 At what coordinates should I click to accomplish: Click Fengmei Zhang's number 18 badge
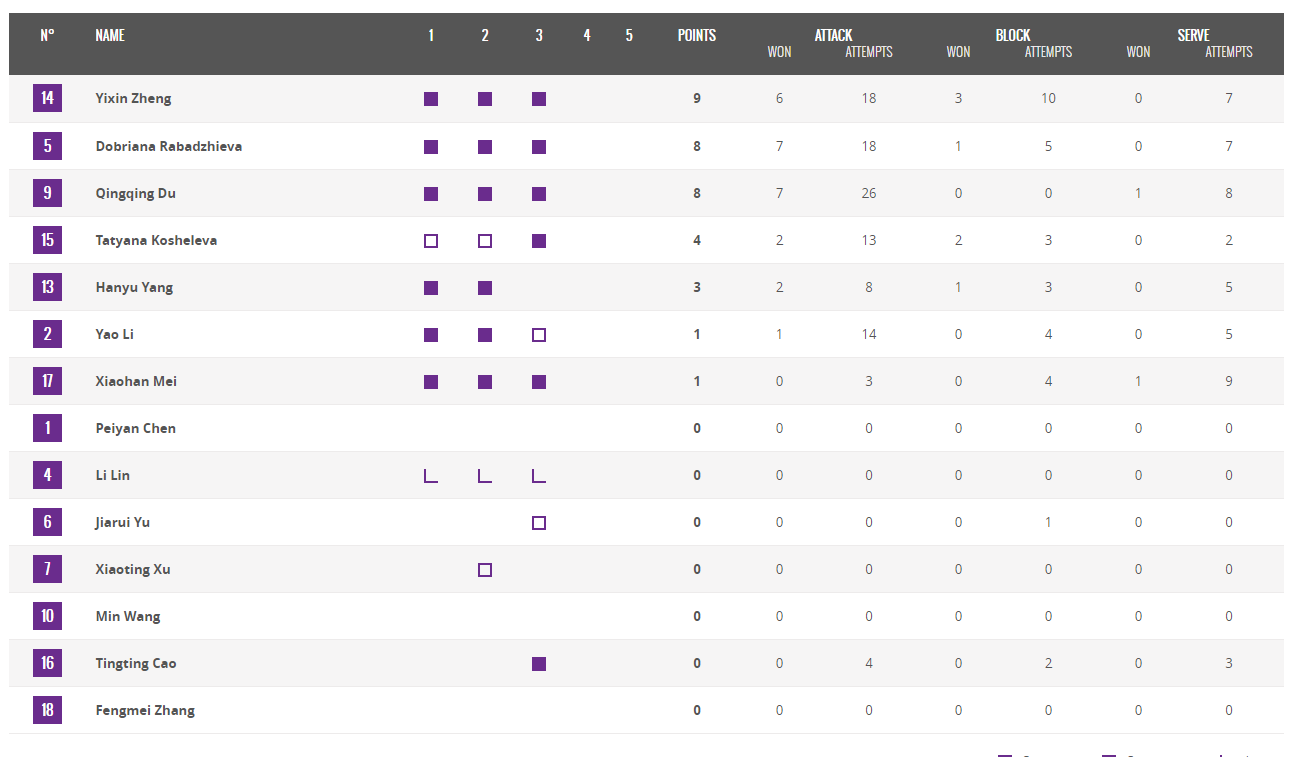47,710
